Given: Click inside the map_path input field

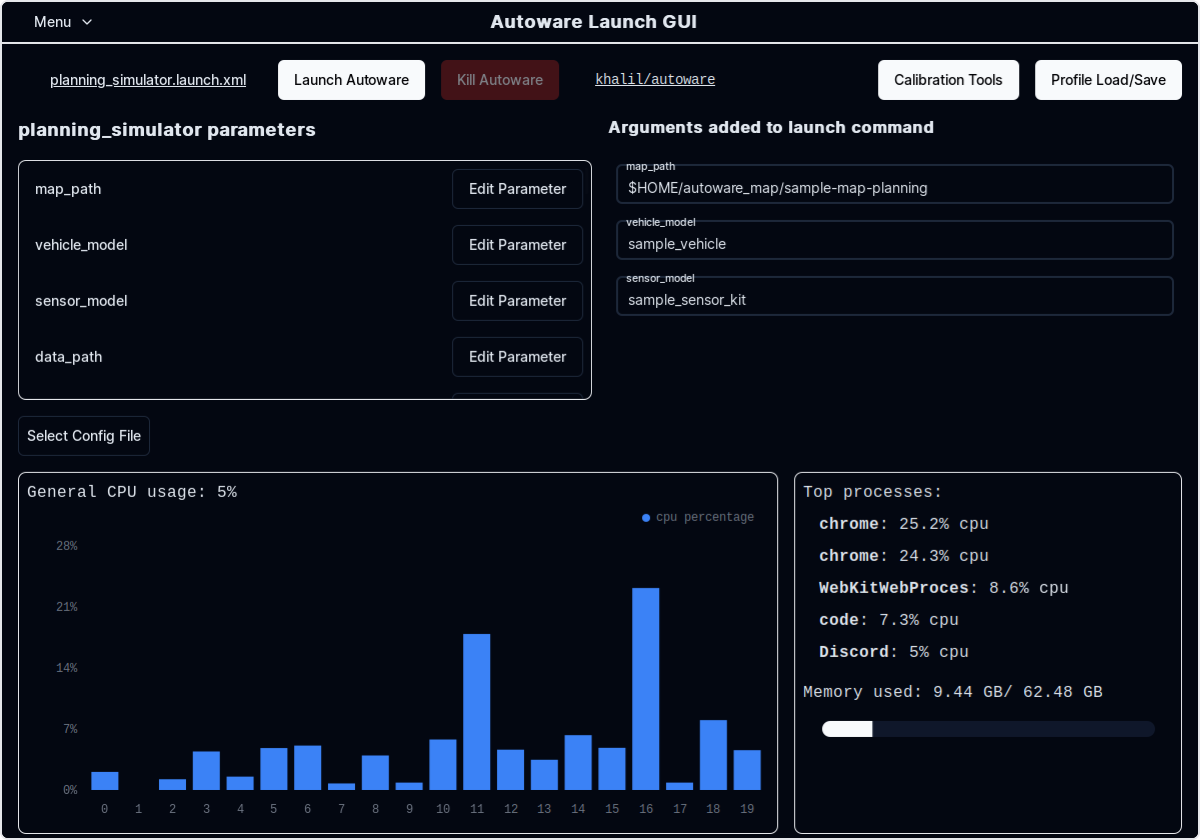Looking at the screenshot, I should 895,185.
